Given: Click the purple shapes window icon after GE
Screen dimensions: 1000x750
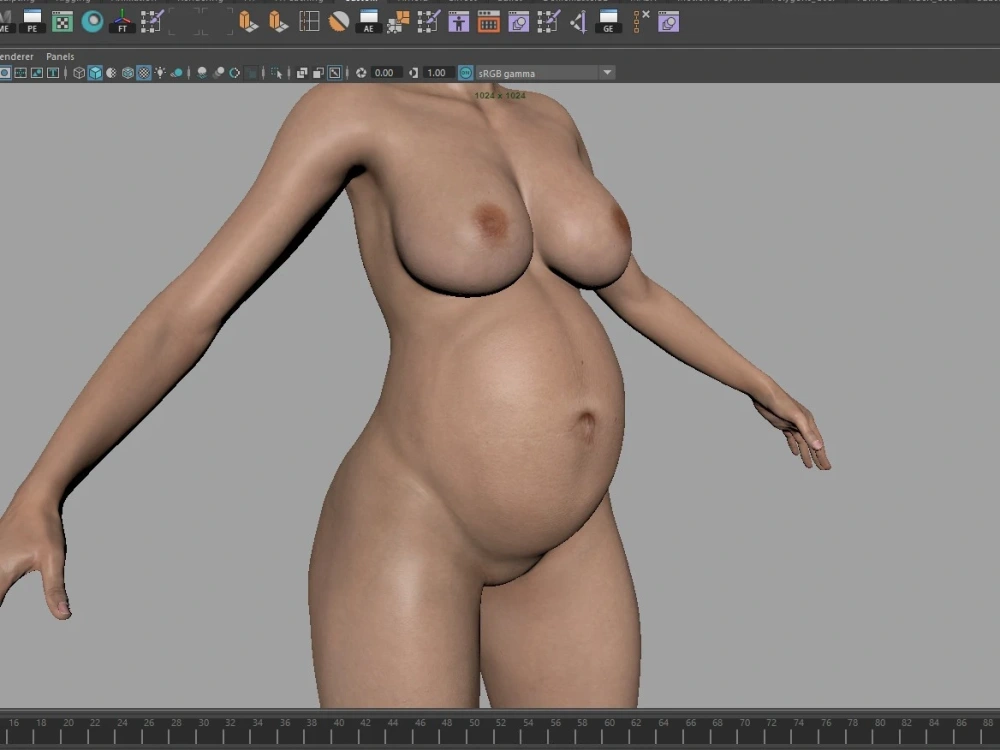Looking at the screenshot, I should (x=668, y=22).
